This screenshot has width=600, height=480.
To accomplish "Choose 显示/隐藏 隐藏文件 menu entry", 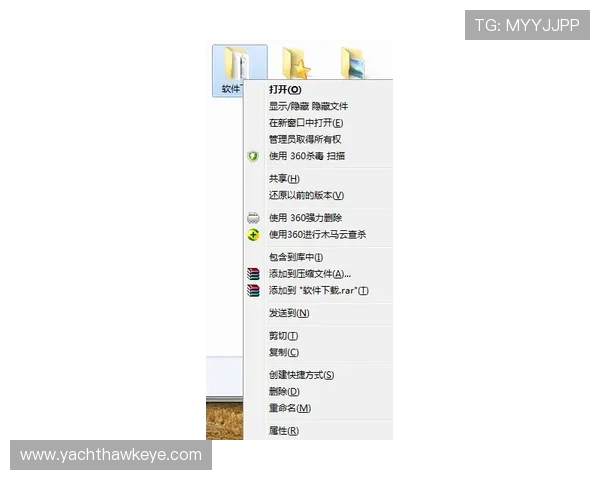I will click(308, 106).
